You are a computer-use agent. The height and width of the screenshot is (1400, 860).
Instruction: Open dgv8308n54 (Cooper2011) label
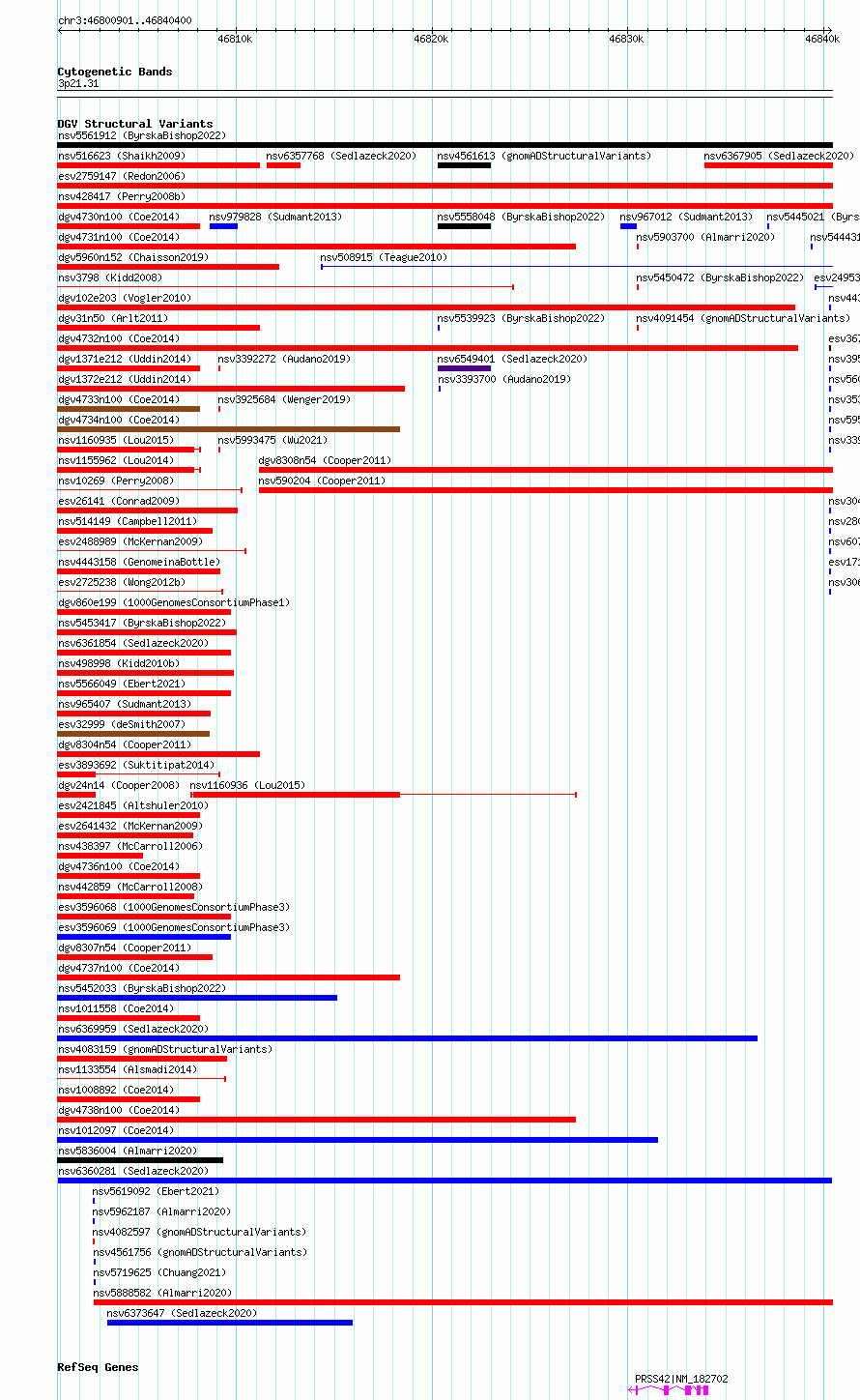325,460
